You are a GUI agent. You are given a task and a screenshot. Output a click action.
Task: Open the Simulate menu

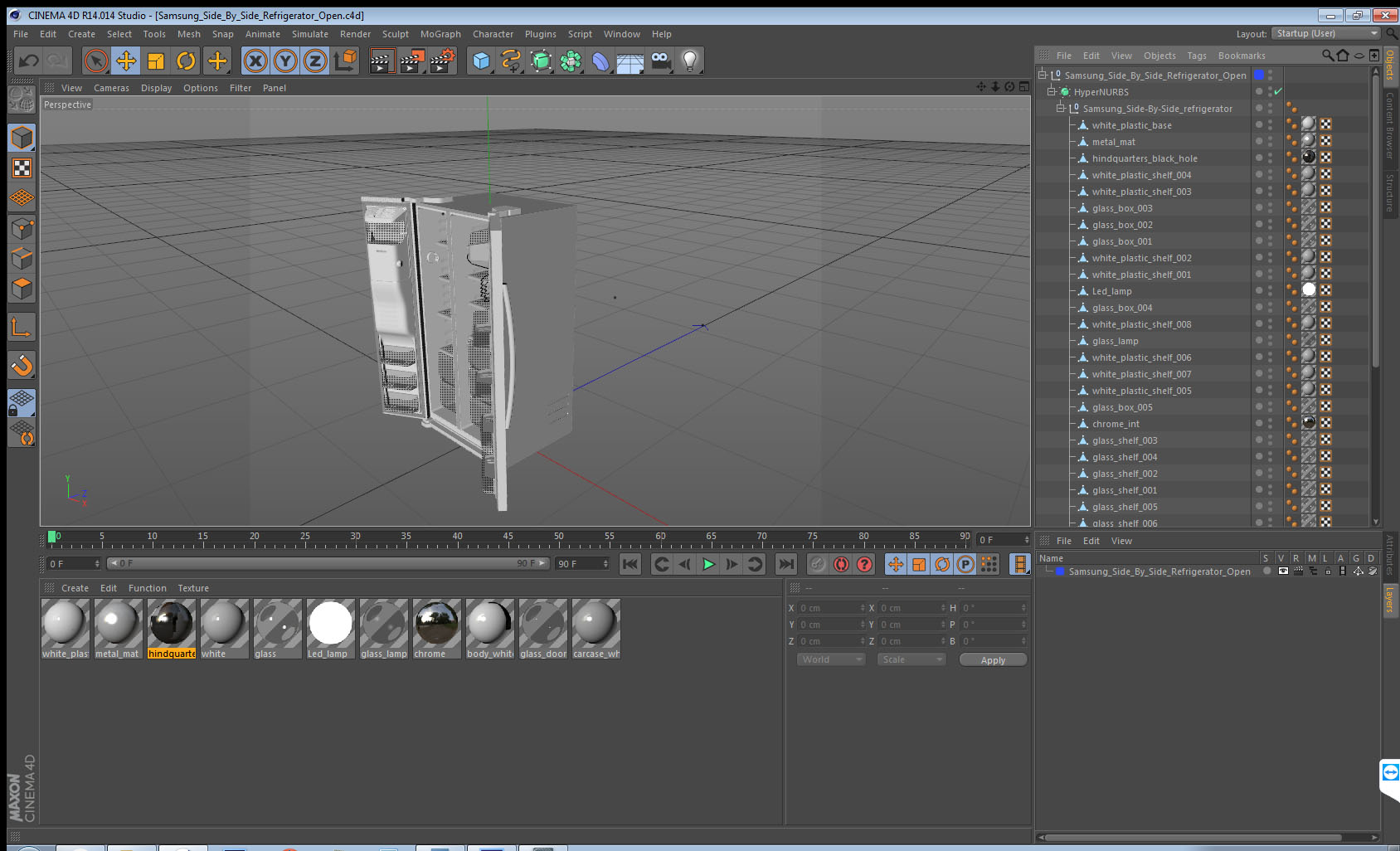coord(309,34)
